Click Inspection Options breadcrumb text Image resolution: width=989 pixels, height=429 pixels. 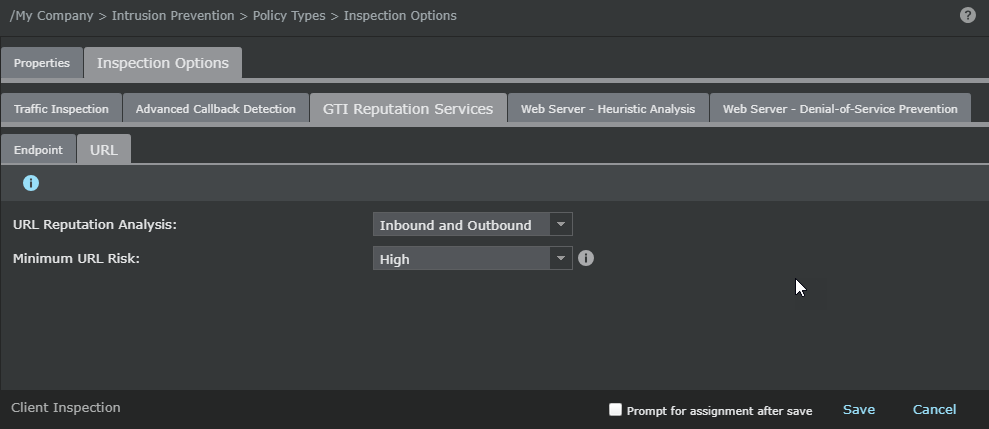pyautogui.click(x=400, y=16)
